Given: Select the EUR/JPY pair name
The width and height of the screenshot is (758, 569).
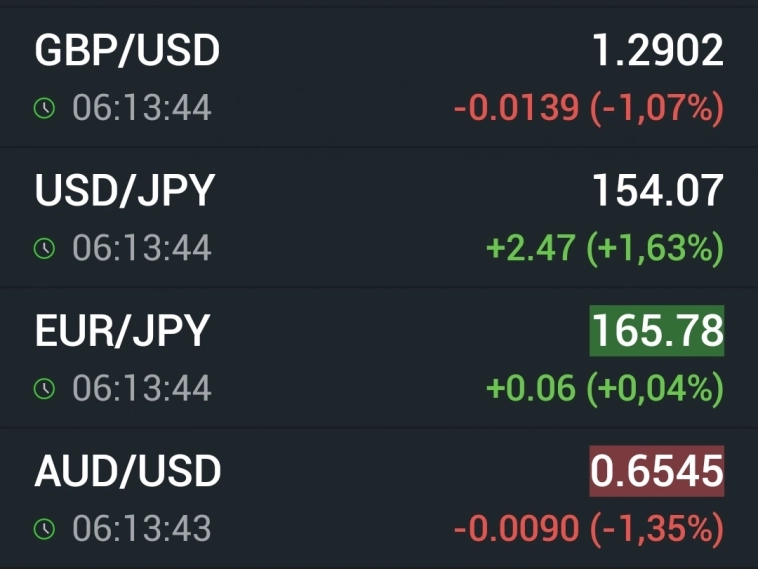Looking at the screenshot, I should pyautogui.click(x=122, y=331).
